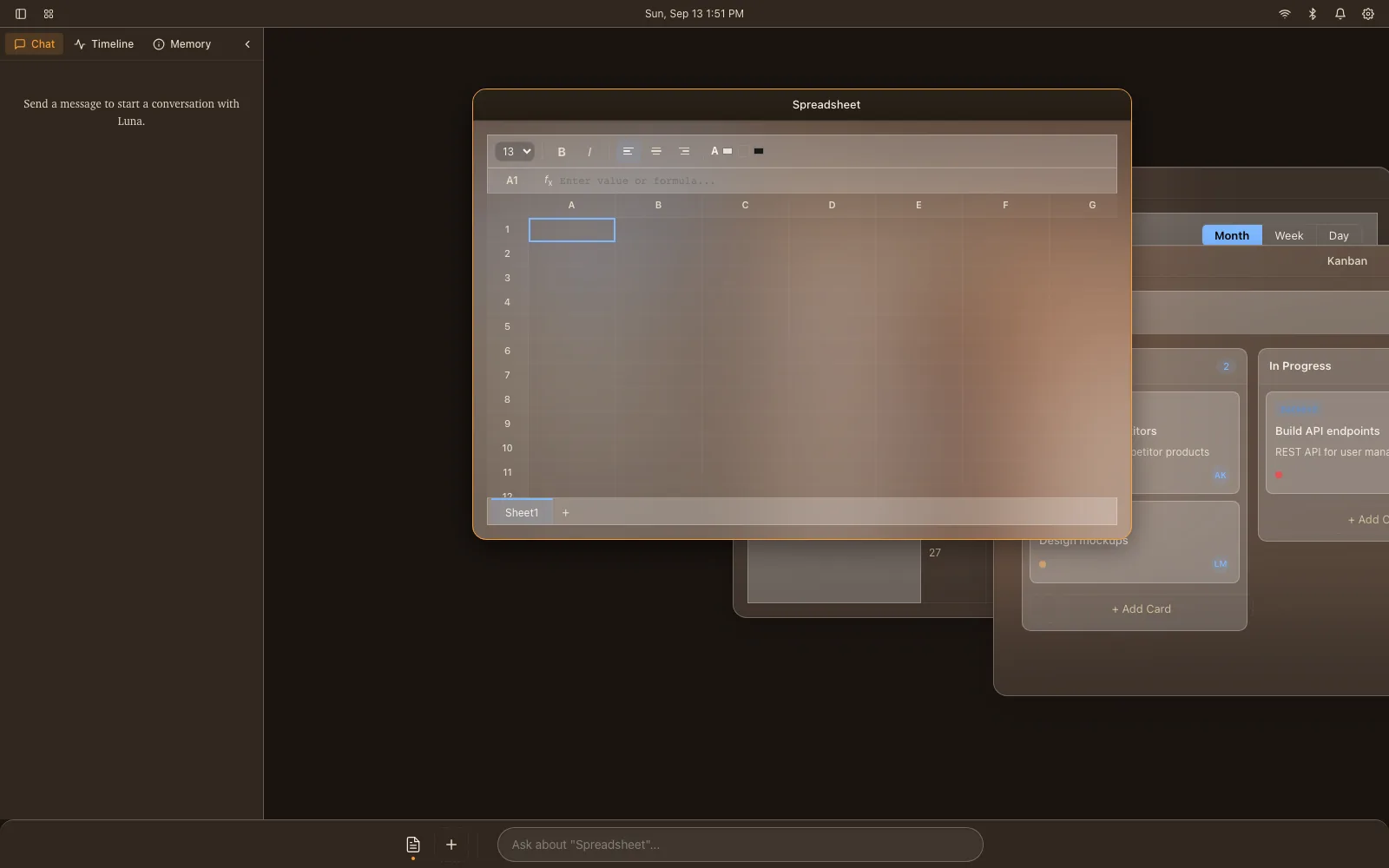This screenshot has height=868, width=1389.
Task: Switch calendar to Day view
Action: 1339,236
